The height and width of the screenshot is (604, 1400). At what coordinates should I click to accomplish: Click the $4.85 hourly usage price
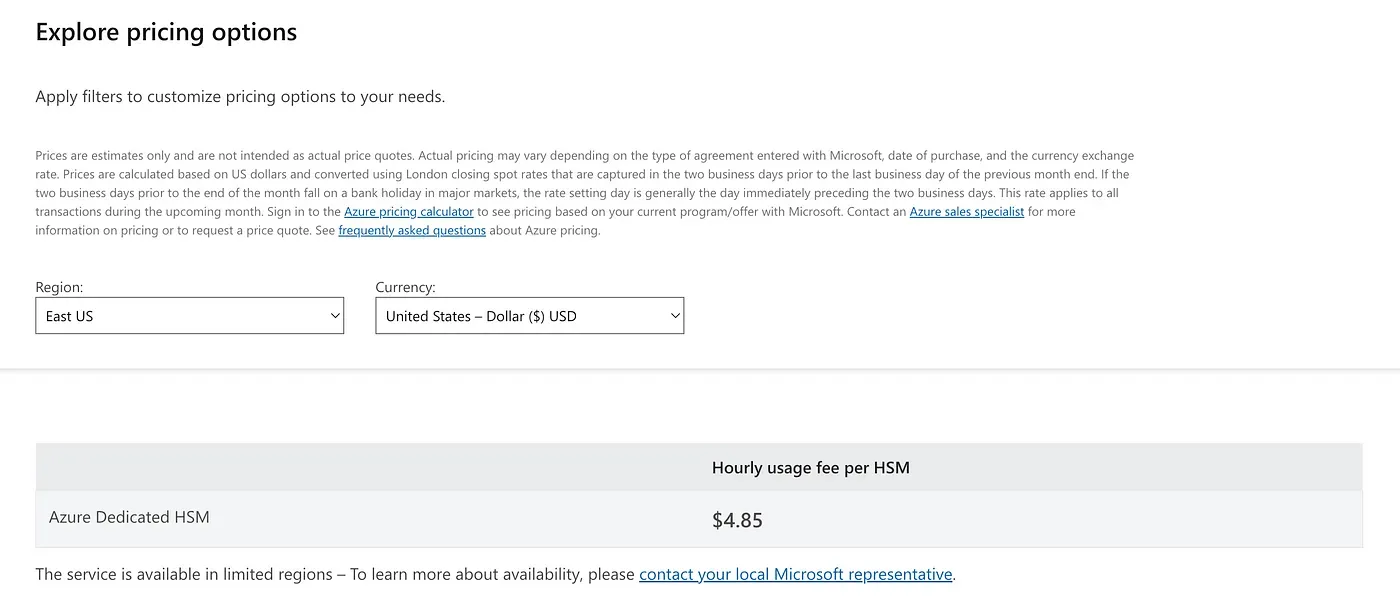(736, 520)
